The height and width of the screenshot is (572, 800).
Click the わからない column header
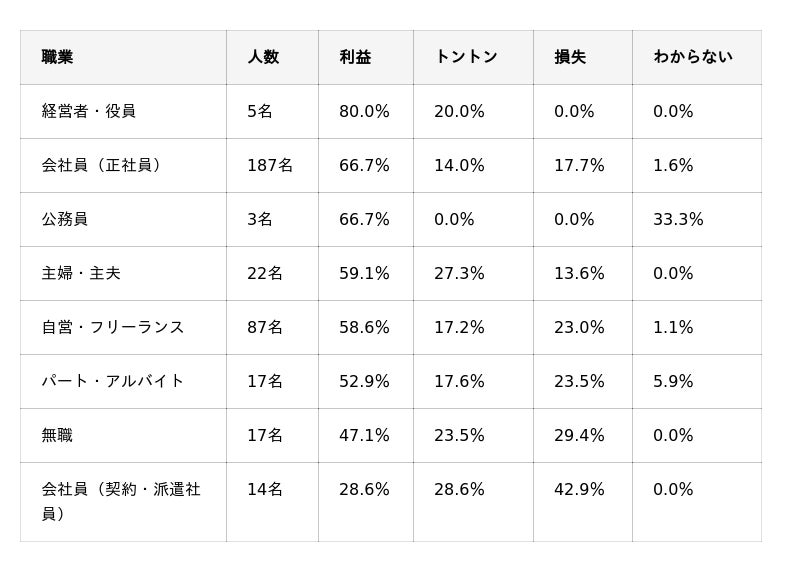click(693, 57)
